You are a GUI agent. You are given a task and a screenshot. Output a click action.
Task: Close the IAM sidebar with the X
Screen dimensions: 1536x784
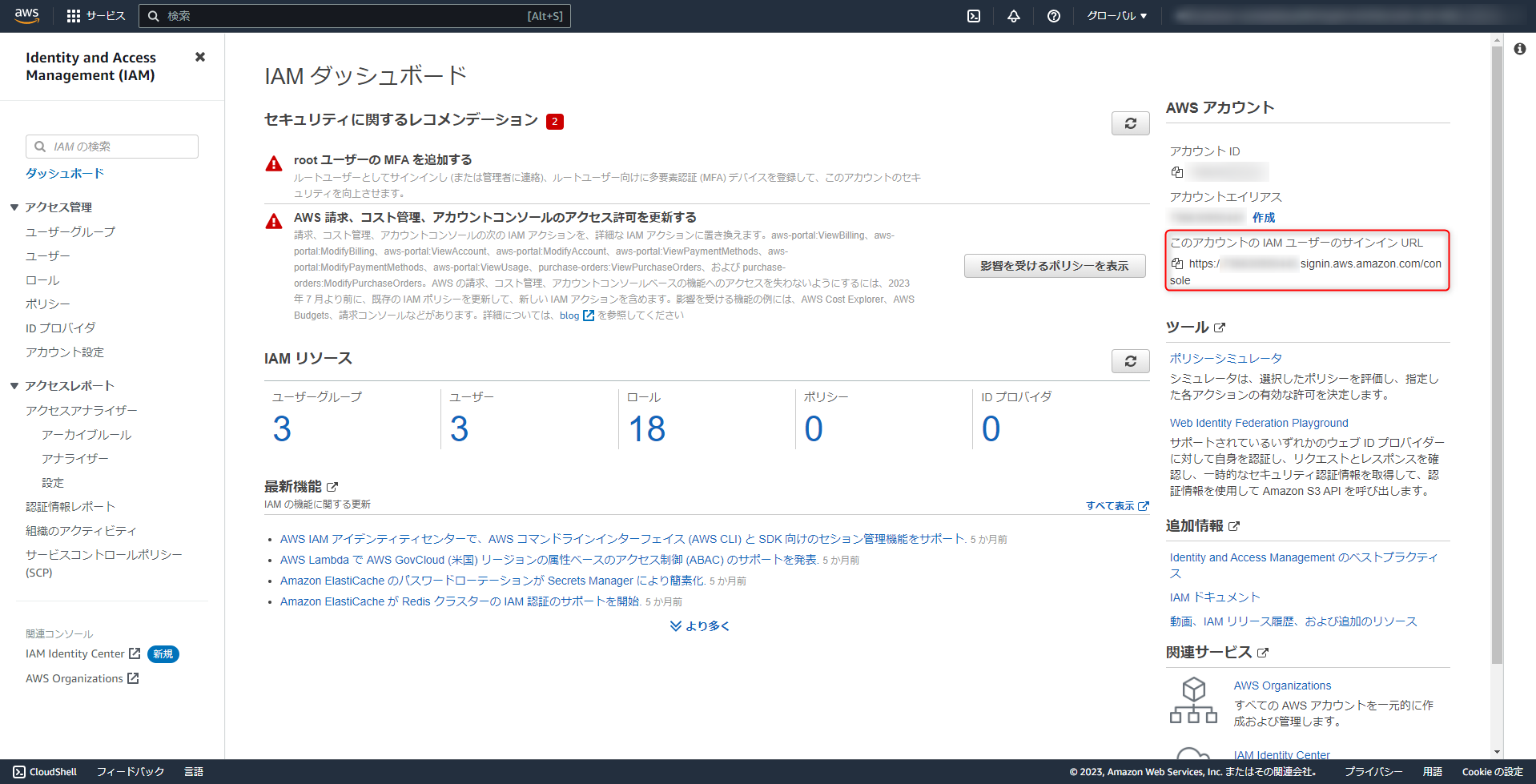(x=199, y=57)
